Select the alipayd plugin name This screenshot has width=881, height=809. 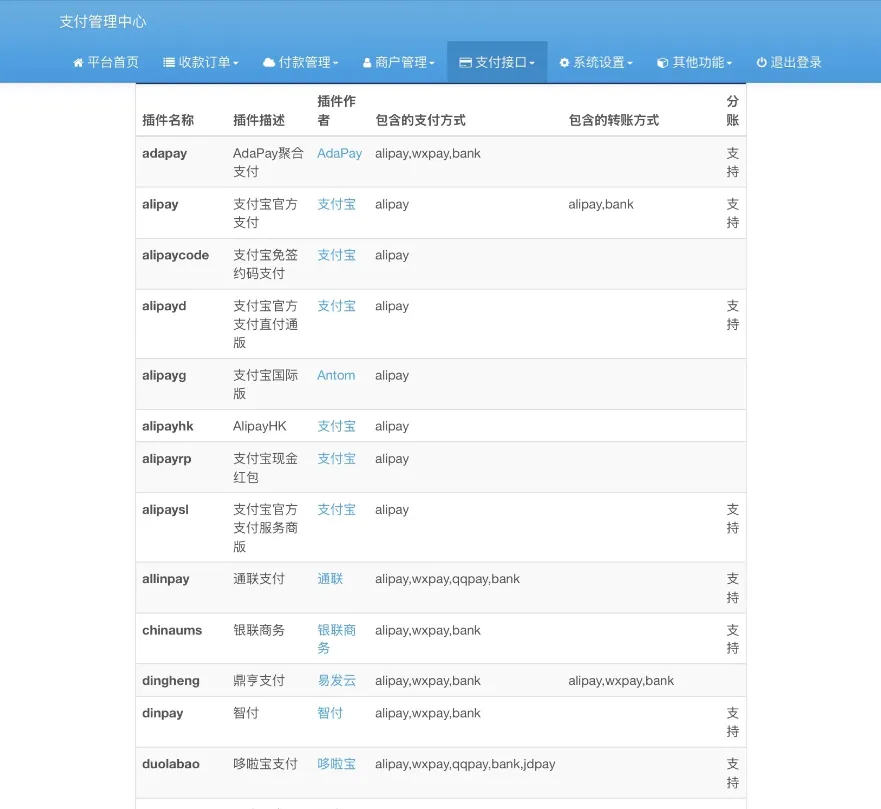pos(164,306)
